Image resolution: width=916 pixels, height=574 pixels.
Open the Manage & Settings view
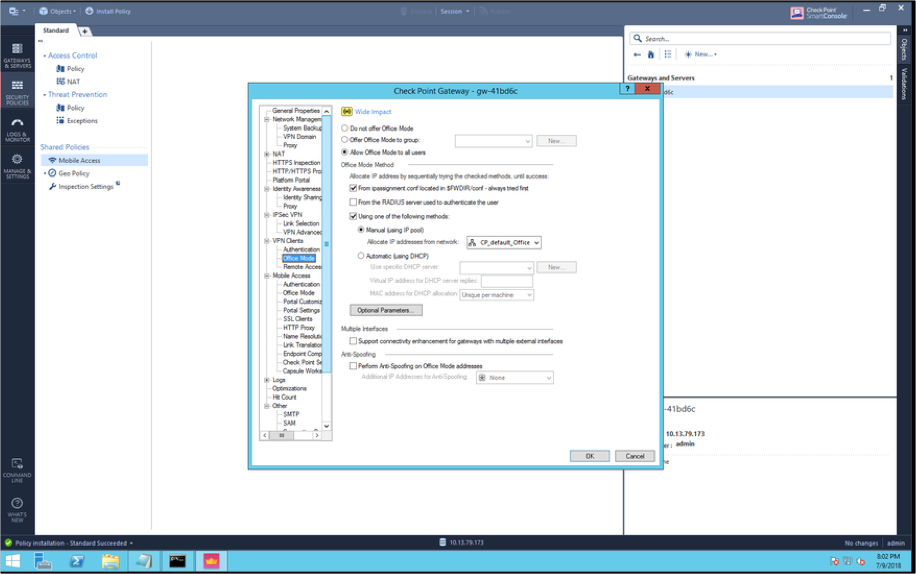tap(17, 165)
